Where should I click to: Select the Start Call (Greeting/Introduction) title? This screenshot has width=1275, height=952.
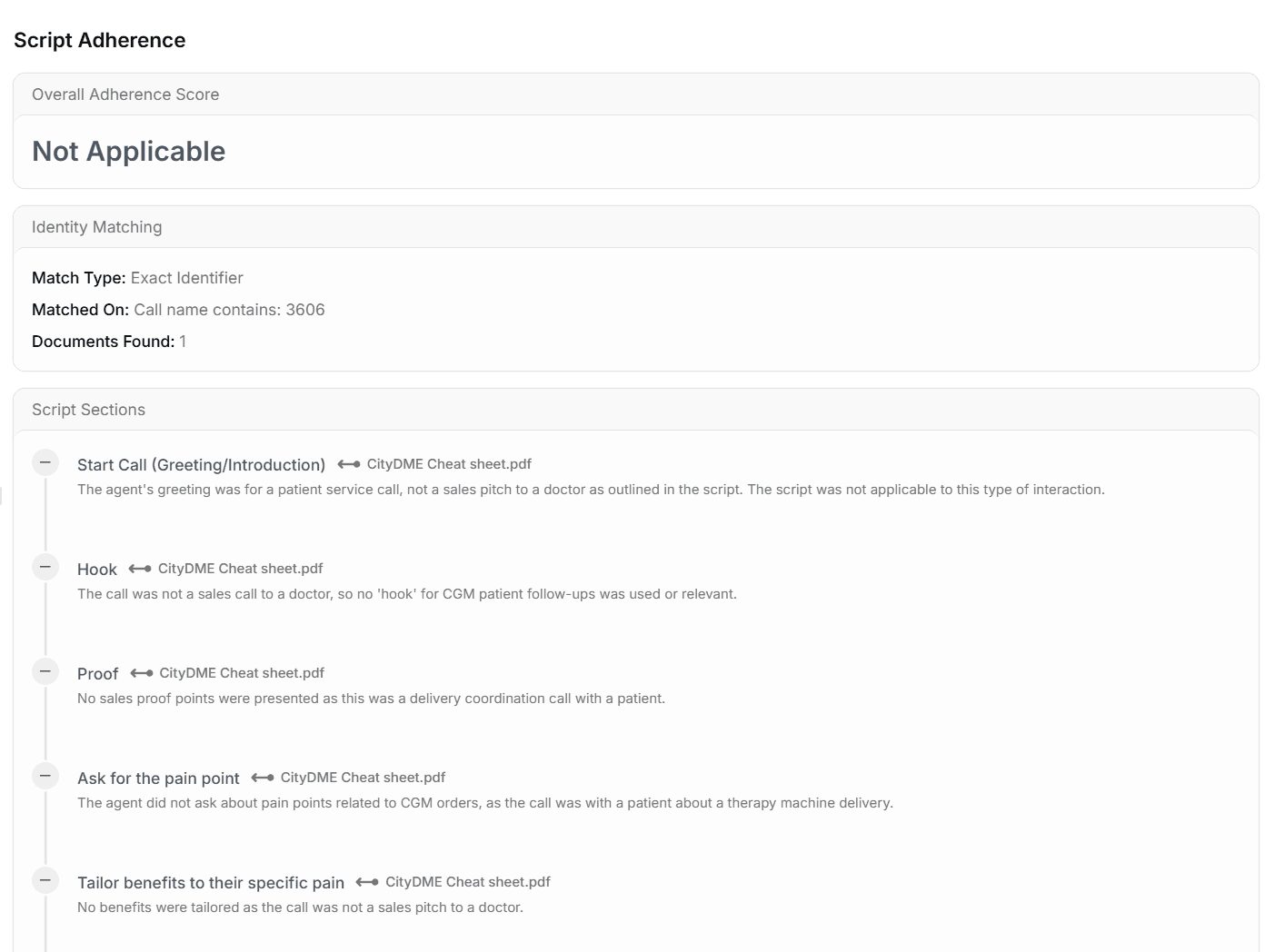(201, 465)
